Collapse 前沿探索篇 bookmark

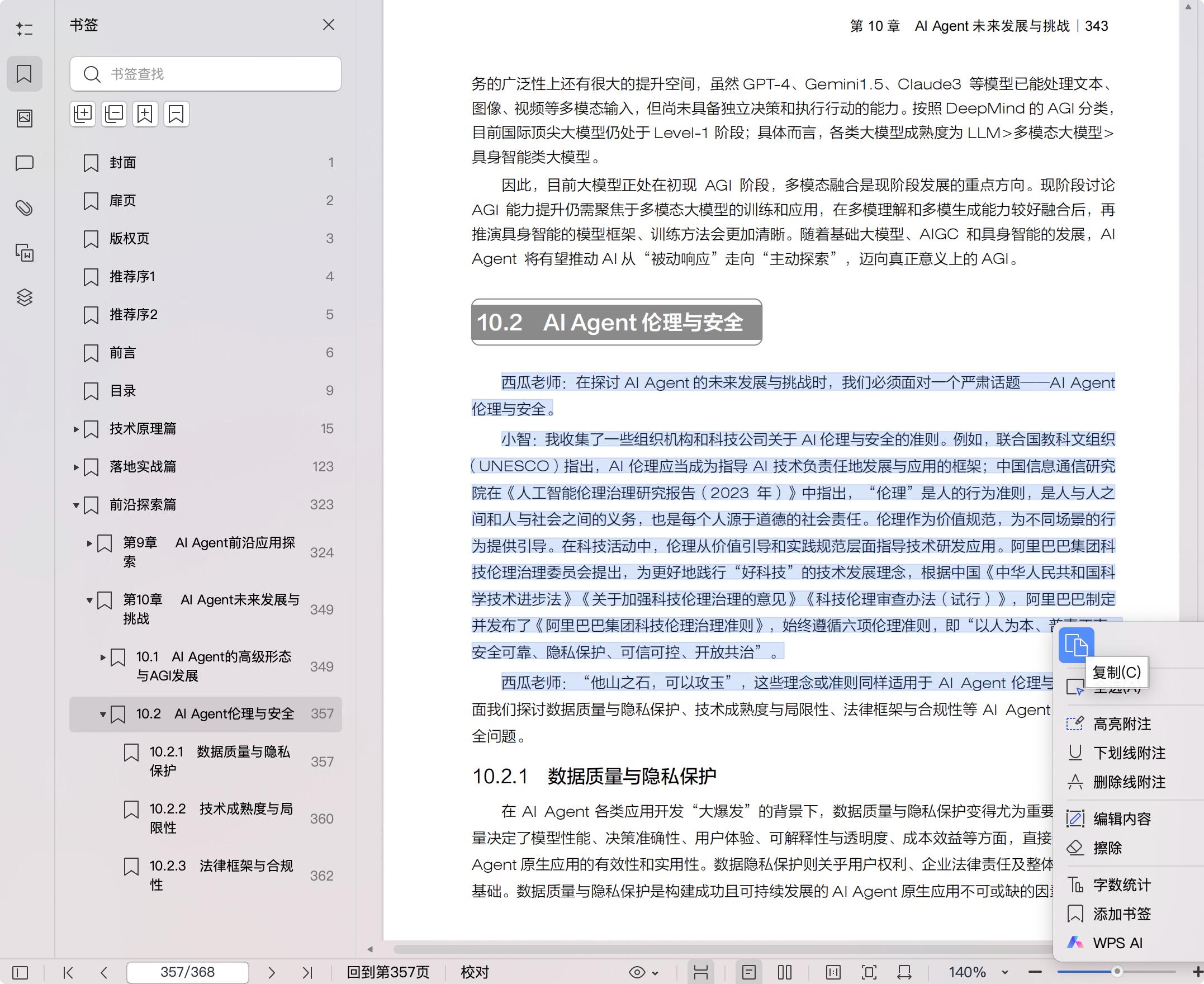tap(76, 505)
